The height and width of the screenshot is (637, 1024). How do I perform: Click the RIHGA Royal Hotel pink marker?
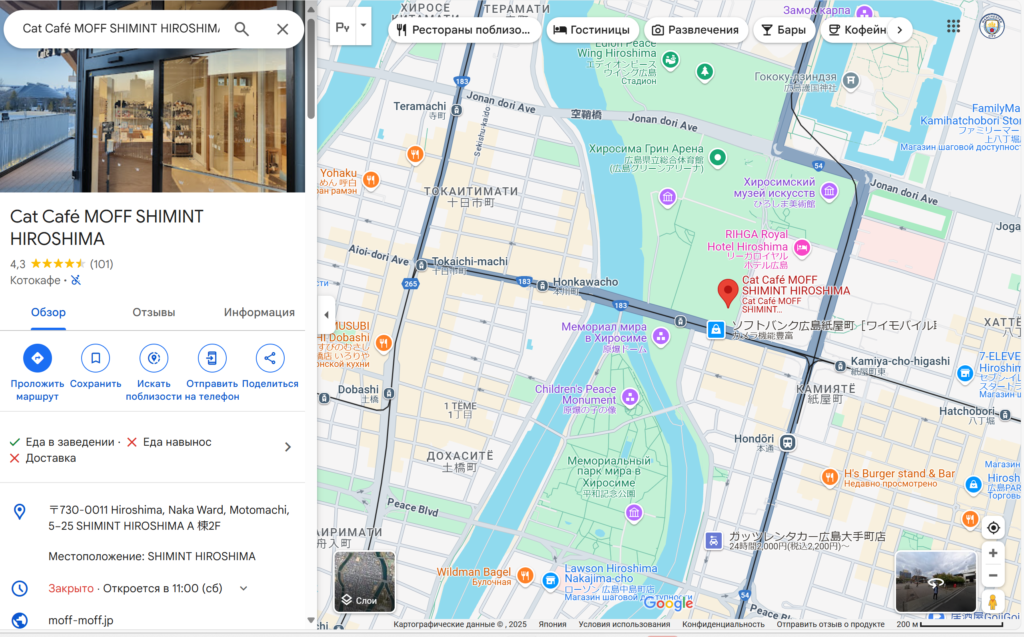pos(802,248)
